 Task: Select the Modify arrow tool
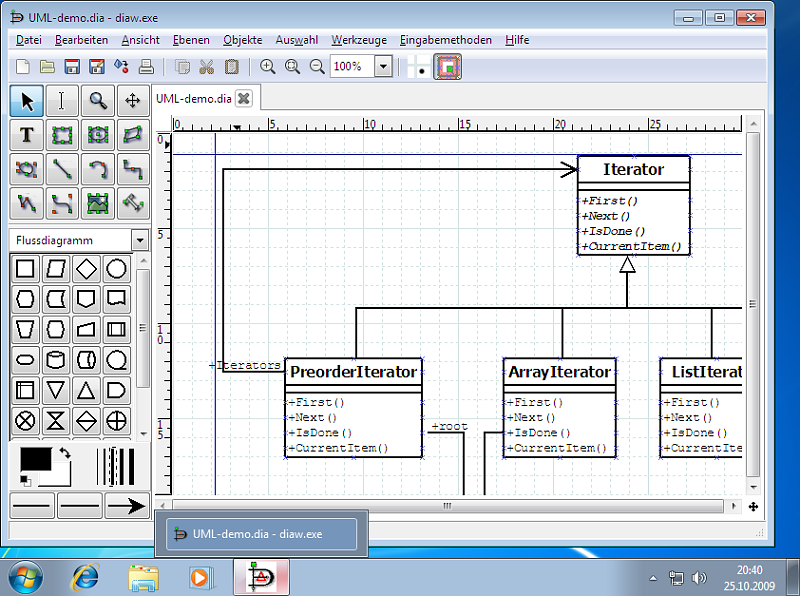click(26, 101)
